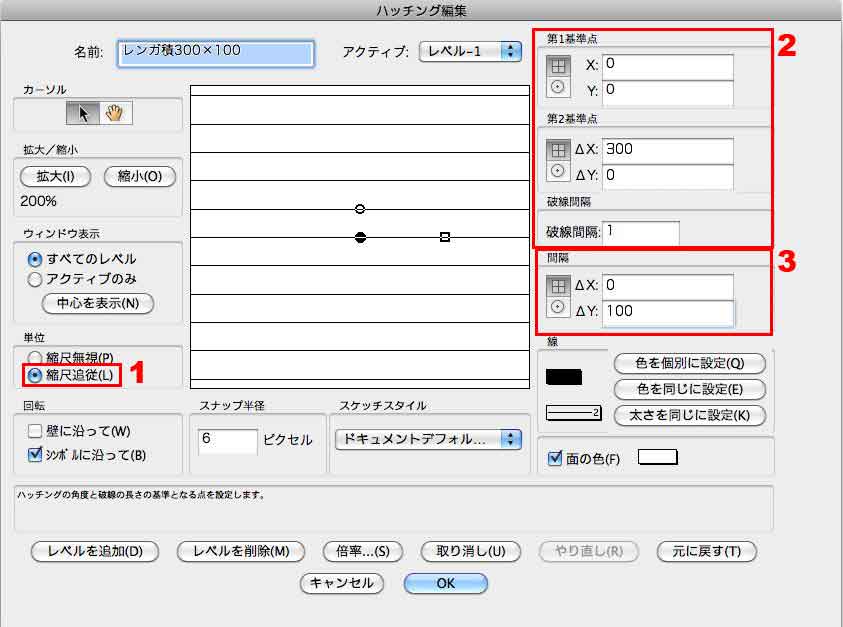This screenshot has height=627, width=843.
Task: Select the hand pan tool
Action: pyautogui.click(x=115, y=113)
